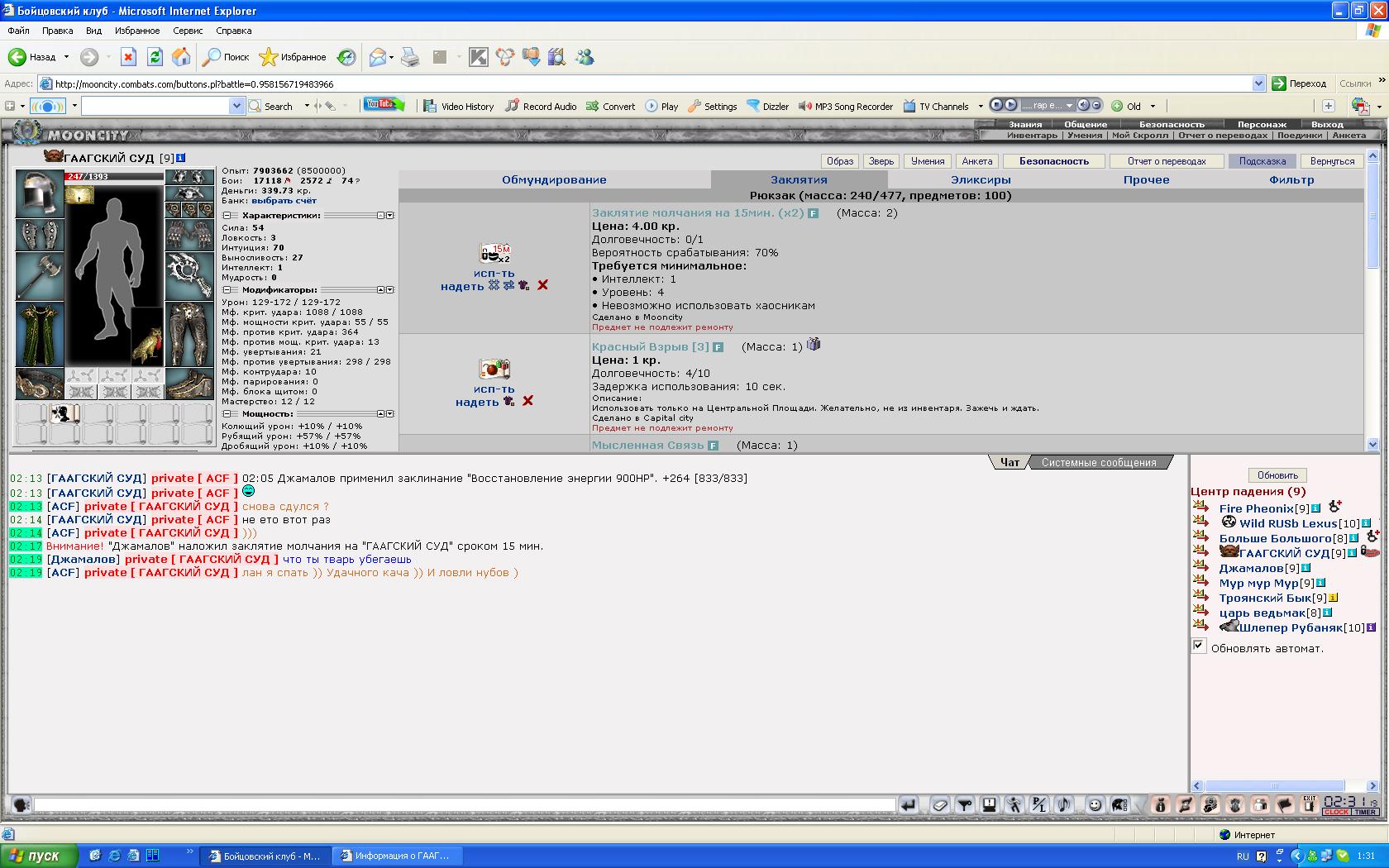This screenshot has height=868, width=1389.
Task: Click the EXIT door icon
Action: pos(1309,804)
